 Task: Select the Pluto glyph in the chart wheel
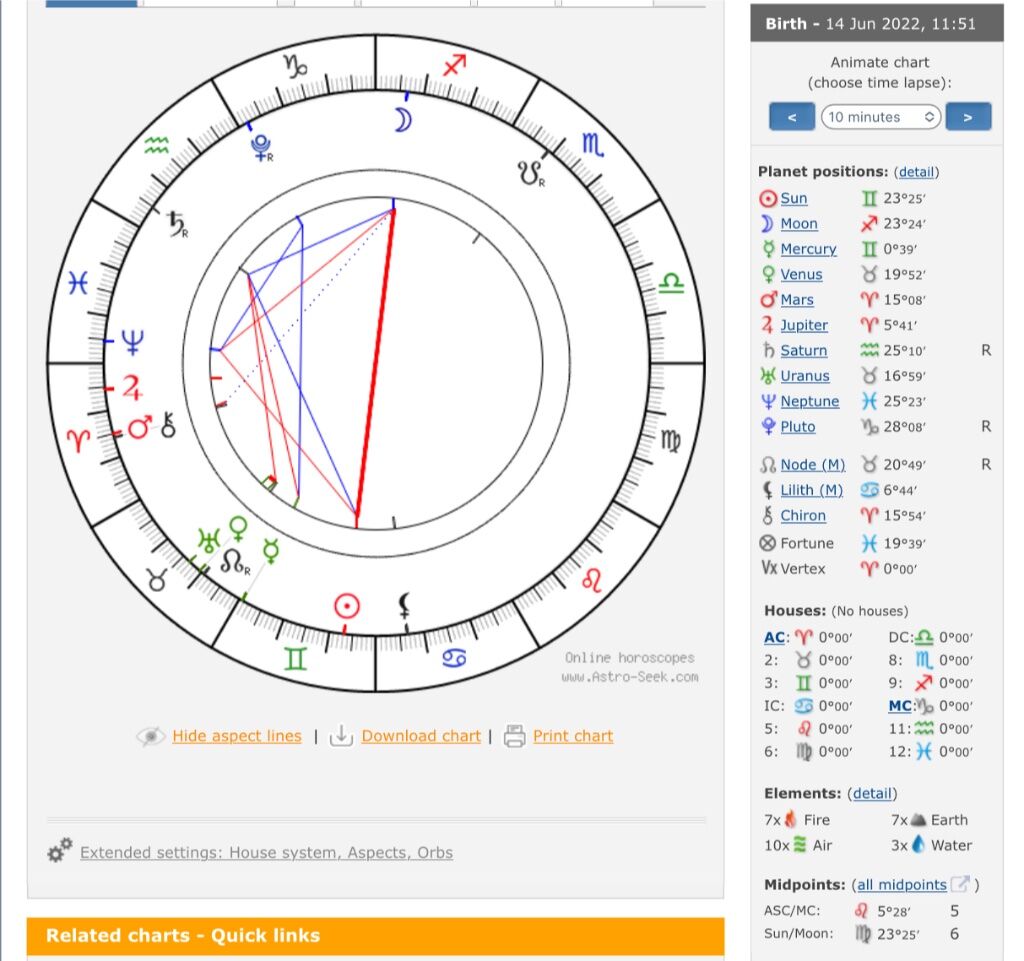tap(262, 148)
